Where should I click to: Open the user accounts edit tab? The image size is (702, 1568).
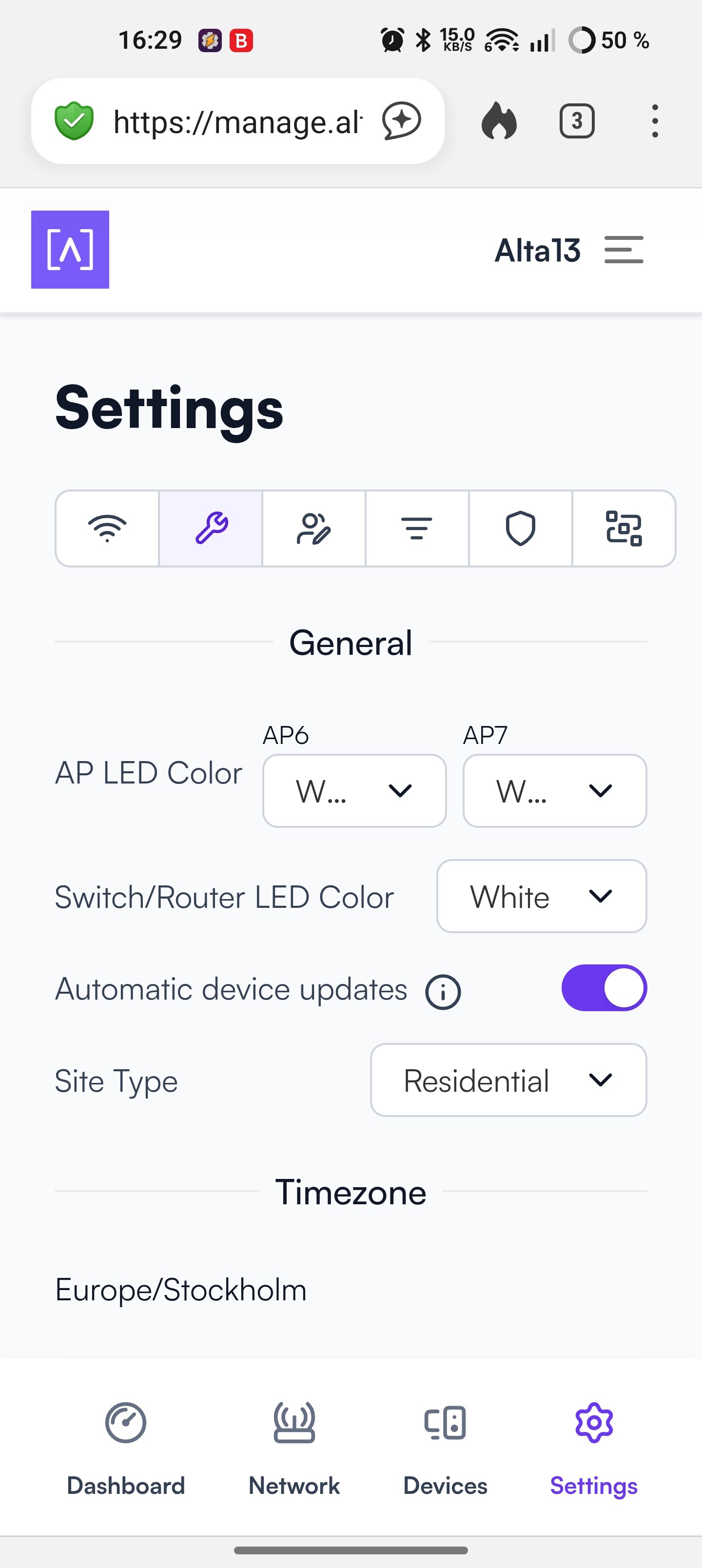313,529
